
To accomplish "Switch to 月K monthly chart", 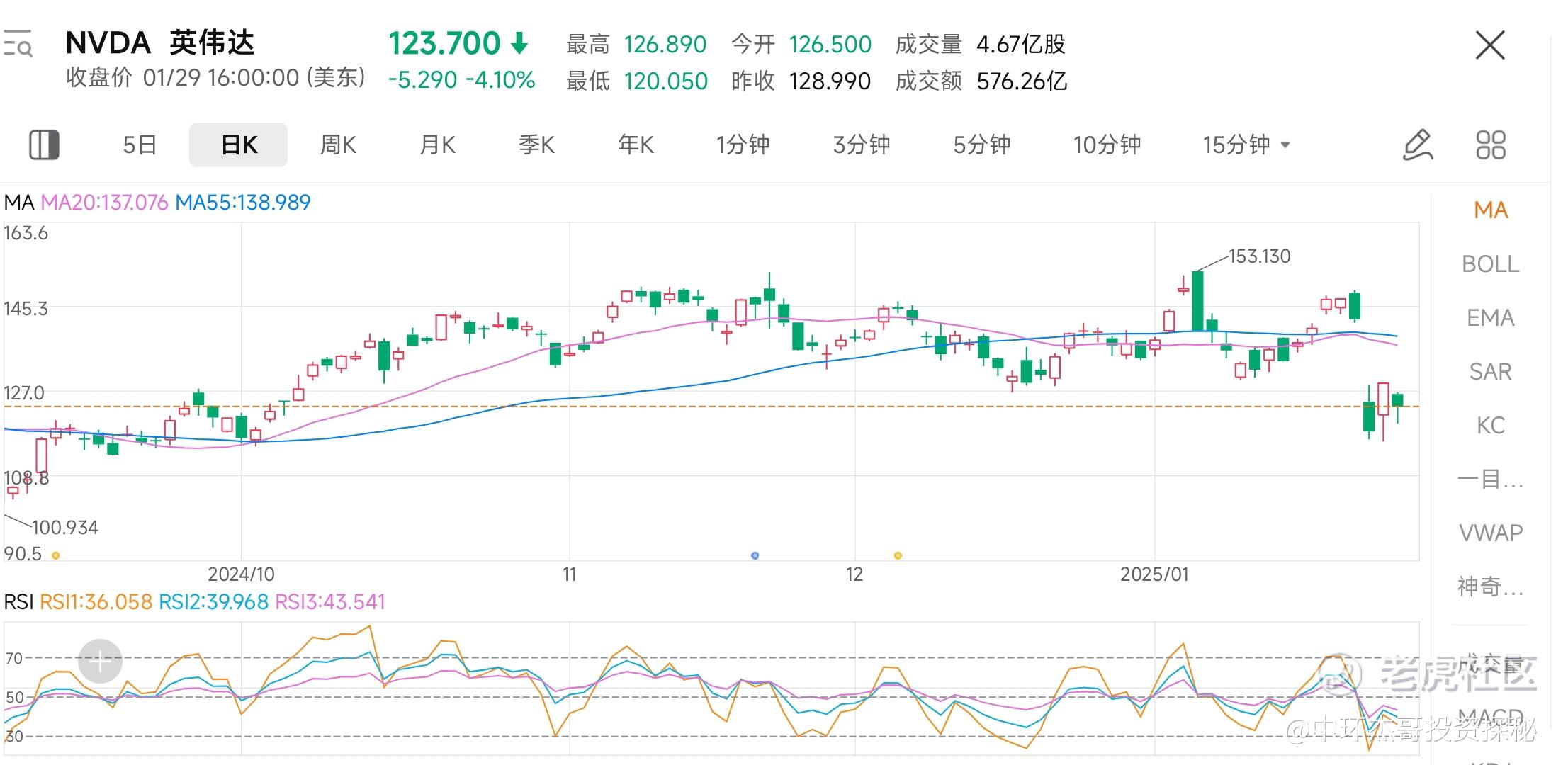I will [437, 144].
